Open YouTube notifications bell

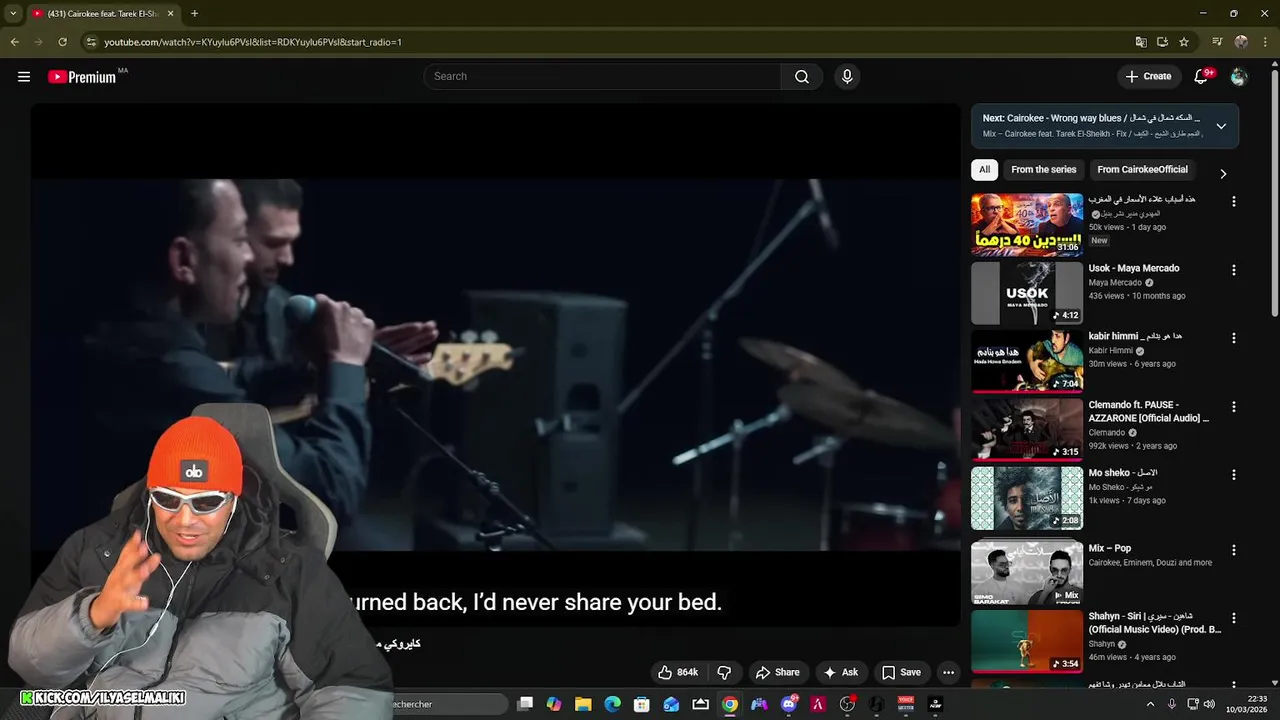click(x=1202, y=76)
